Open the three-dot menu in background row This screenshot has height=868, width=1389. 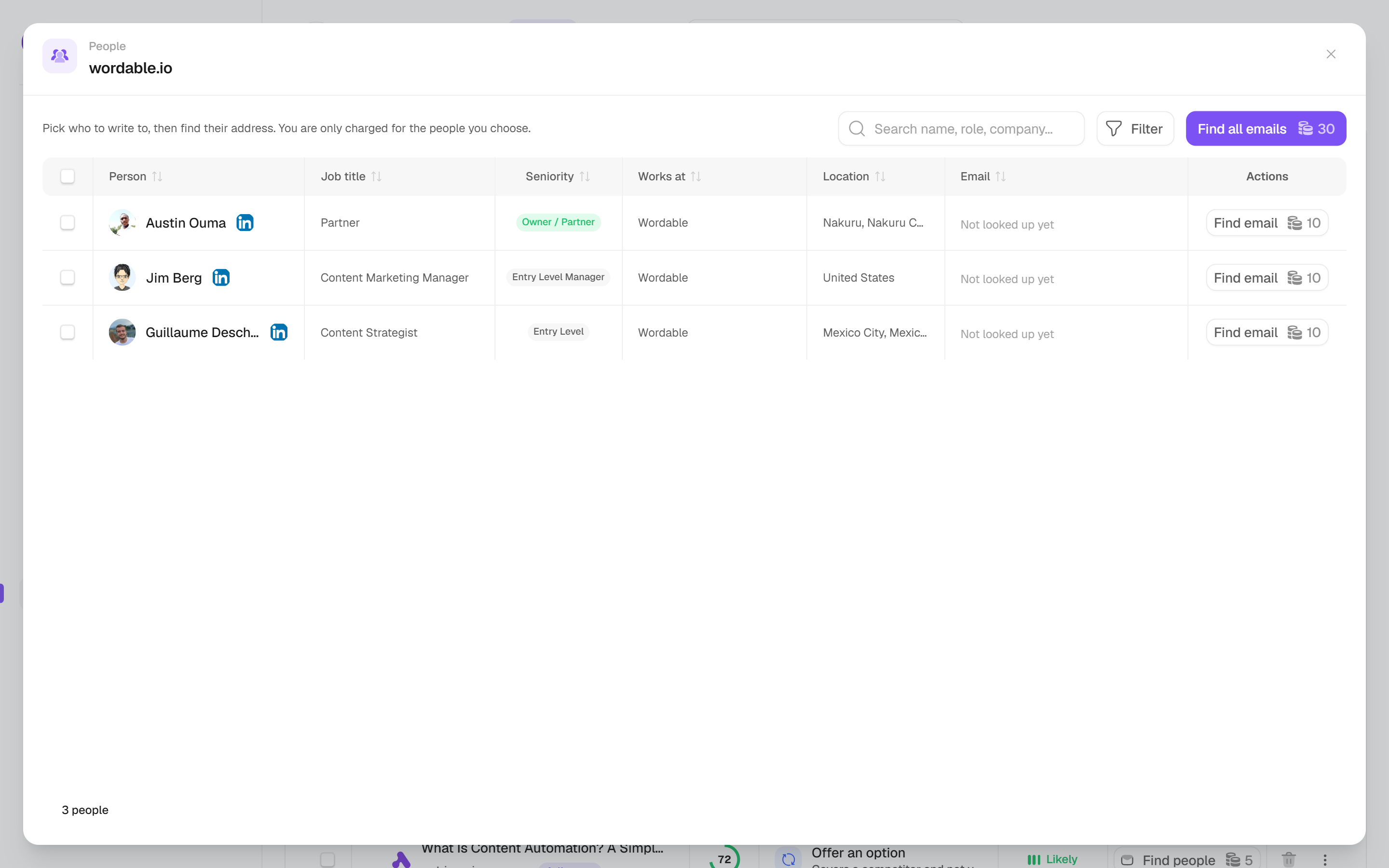(x=1325, y=860)
